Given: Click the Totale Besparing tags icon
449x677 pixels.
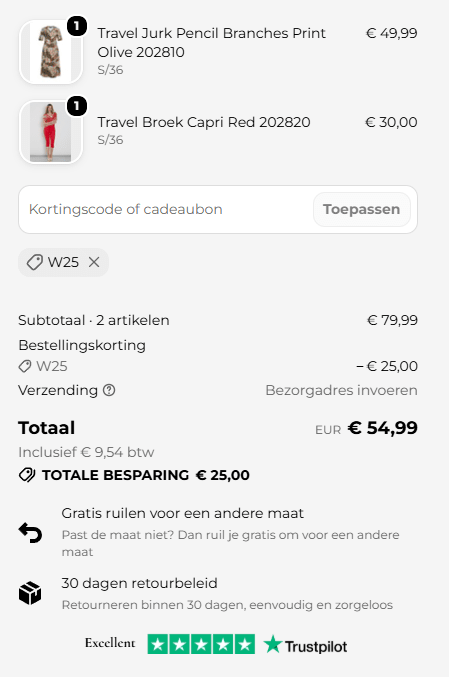Looking at the screenshot, I should click(27, 475).
